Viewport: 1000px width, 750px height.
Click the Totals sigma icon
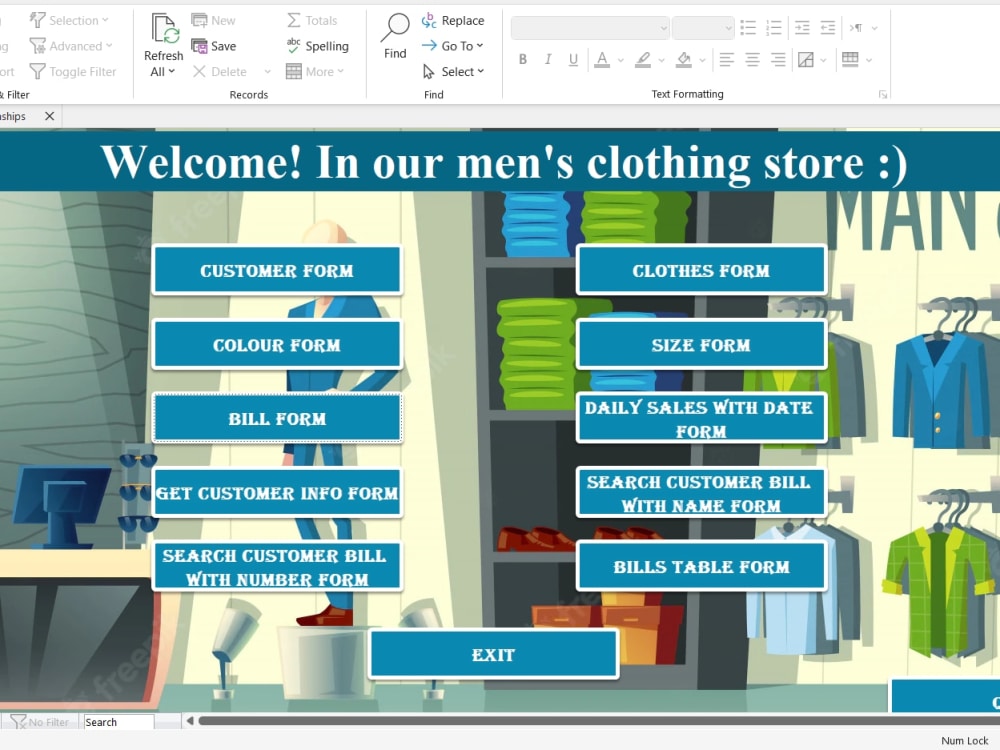coord(293,20)
